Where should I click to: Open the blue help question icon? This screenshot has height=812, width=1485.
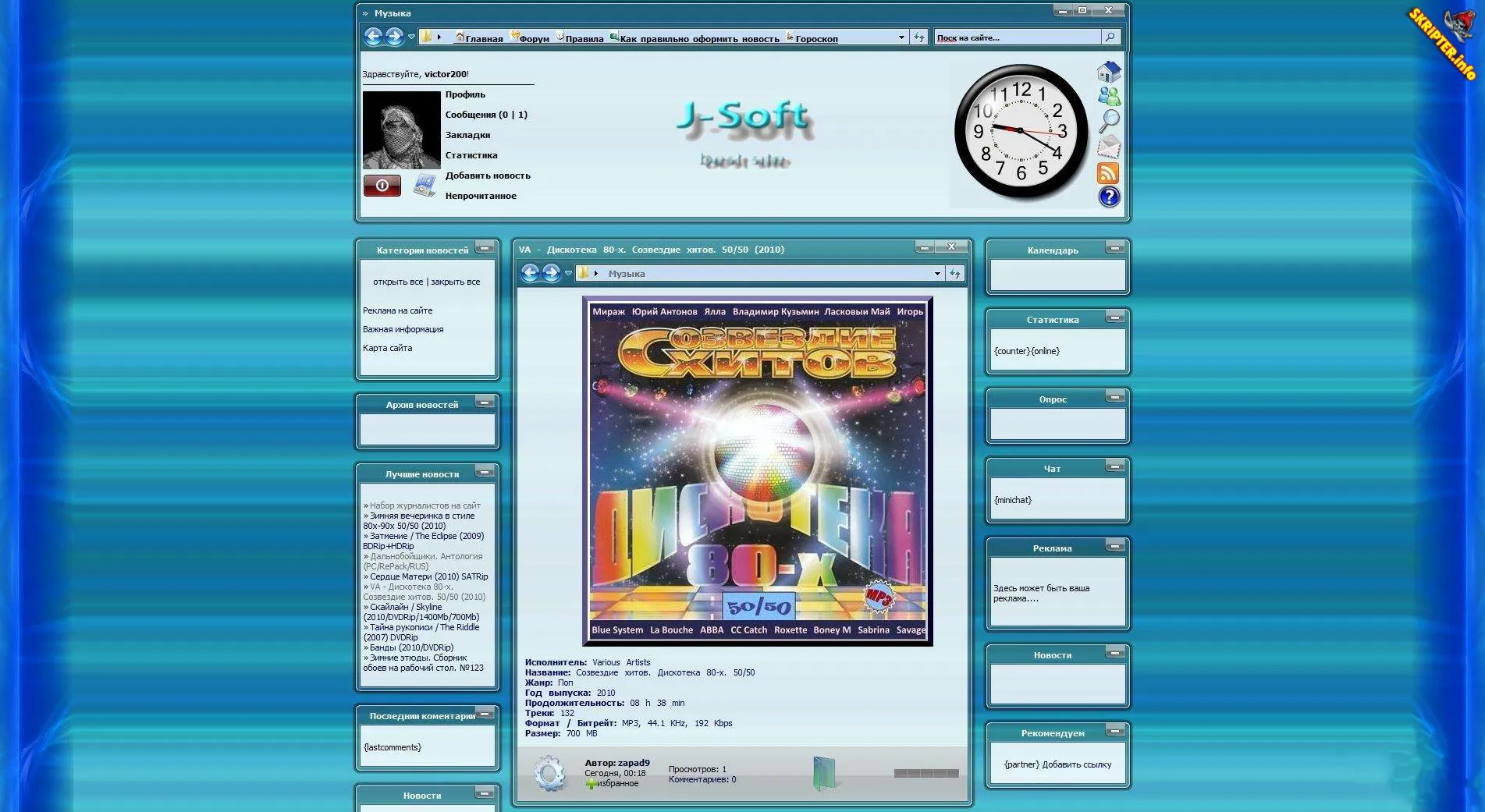click(x=1109, y=197)
